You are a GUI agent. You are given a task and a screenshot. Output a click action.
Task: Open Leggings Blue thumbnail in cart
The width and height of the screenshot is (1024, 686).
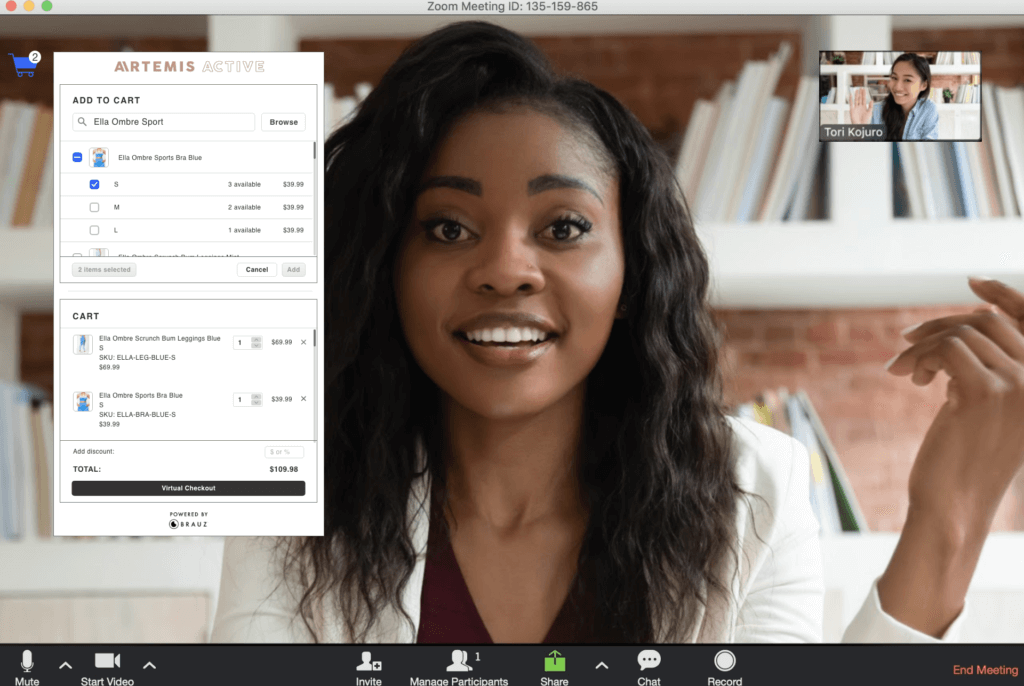[82, 344]
